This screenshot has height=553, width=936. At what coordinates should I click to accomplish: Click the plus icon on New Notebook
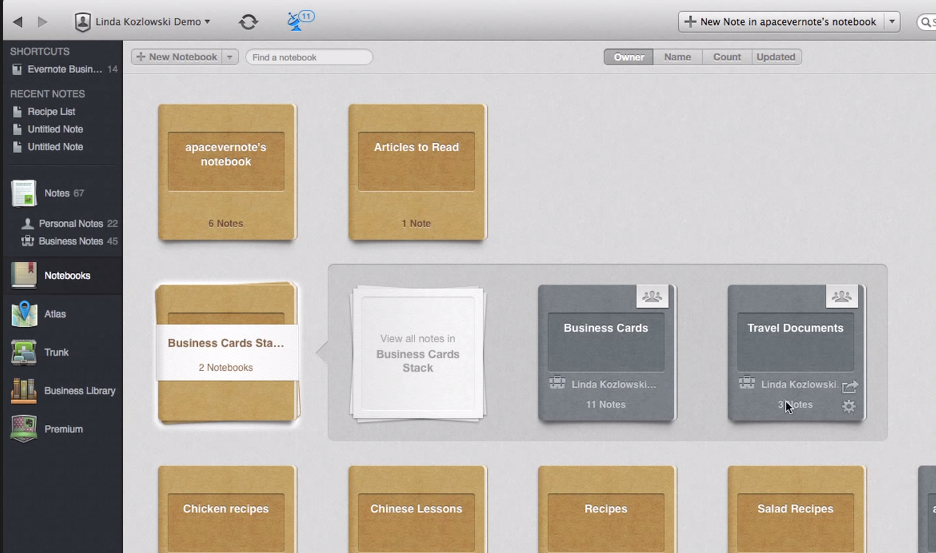(x=141, y=57)
